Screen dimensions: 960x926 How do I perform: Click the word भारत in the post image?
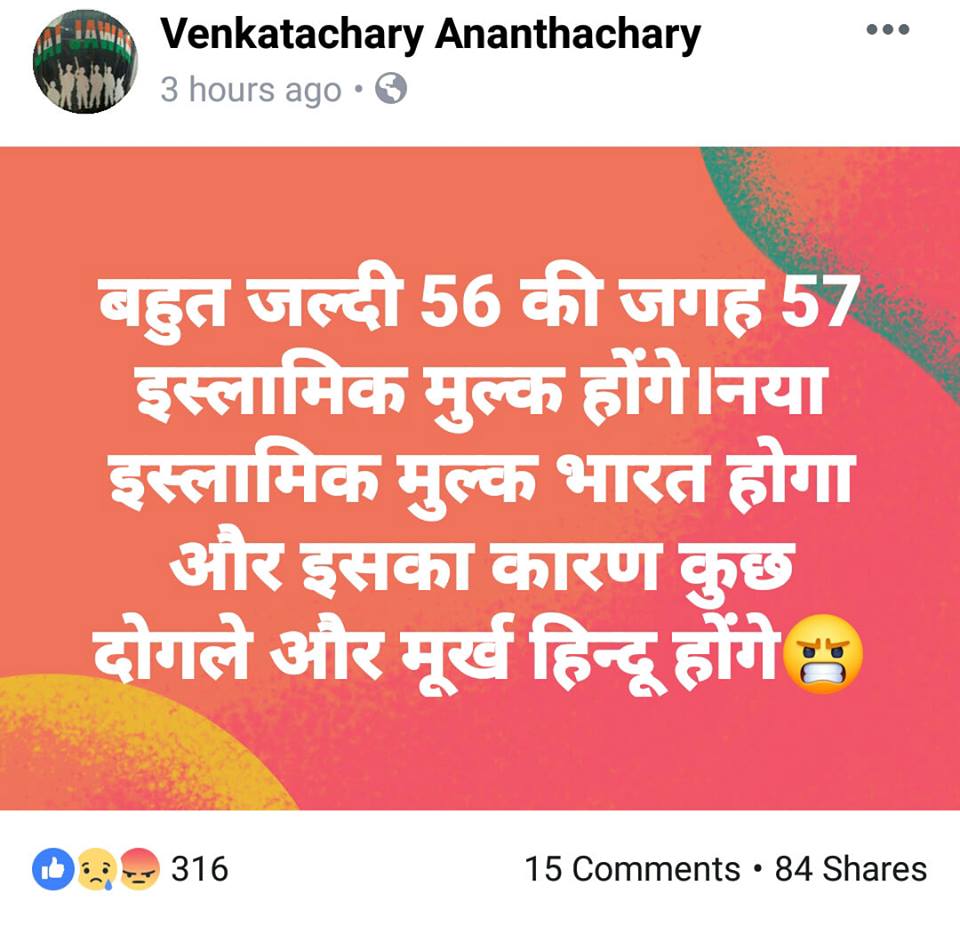[x=633, y=480]
